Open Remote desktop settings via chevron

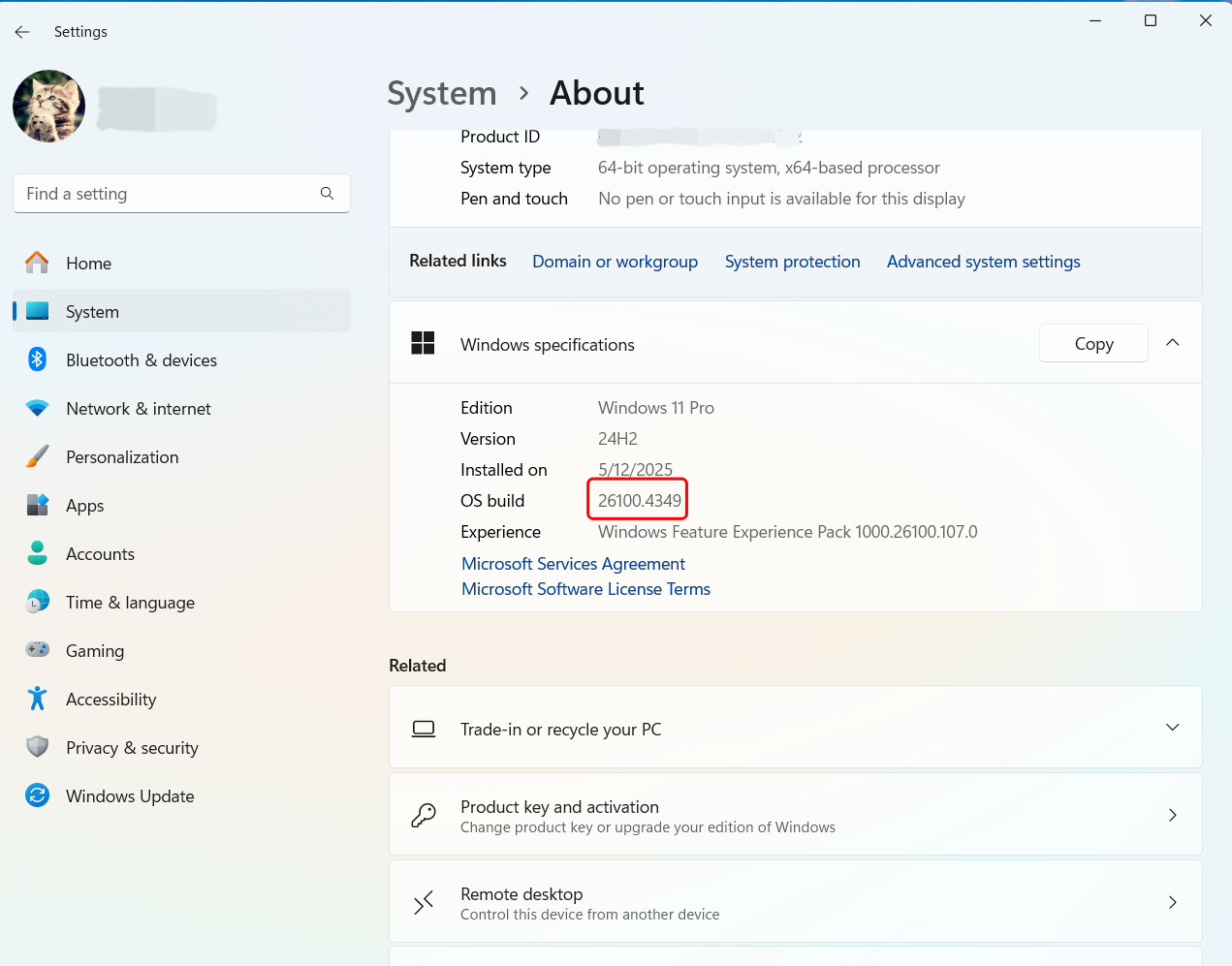[x=1172, y=901]
